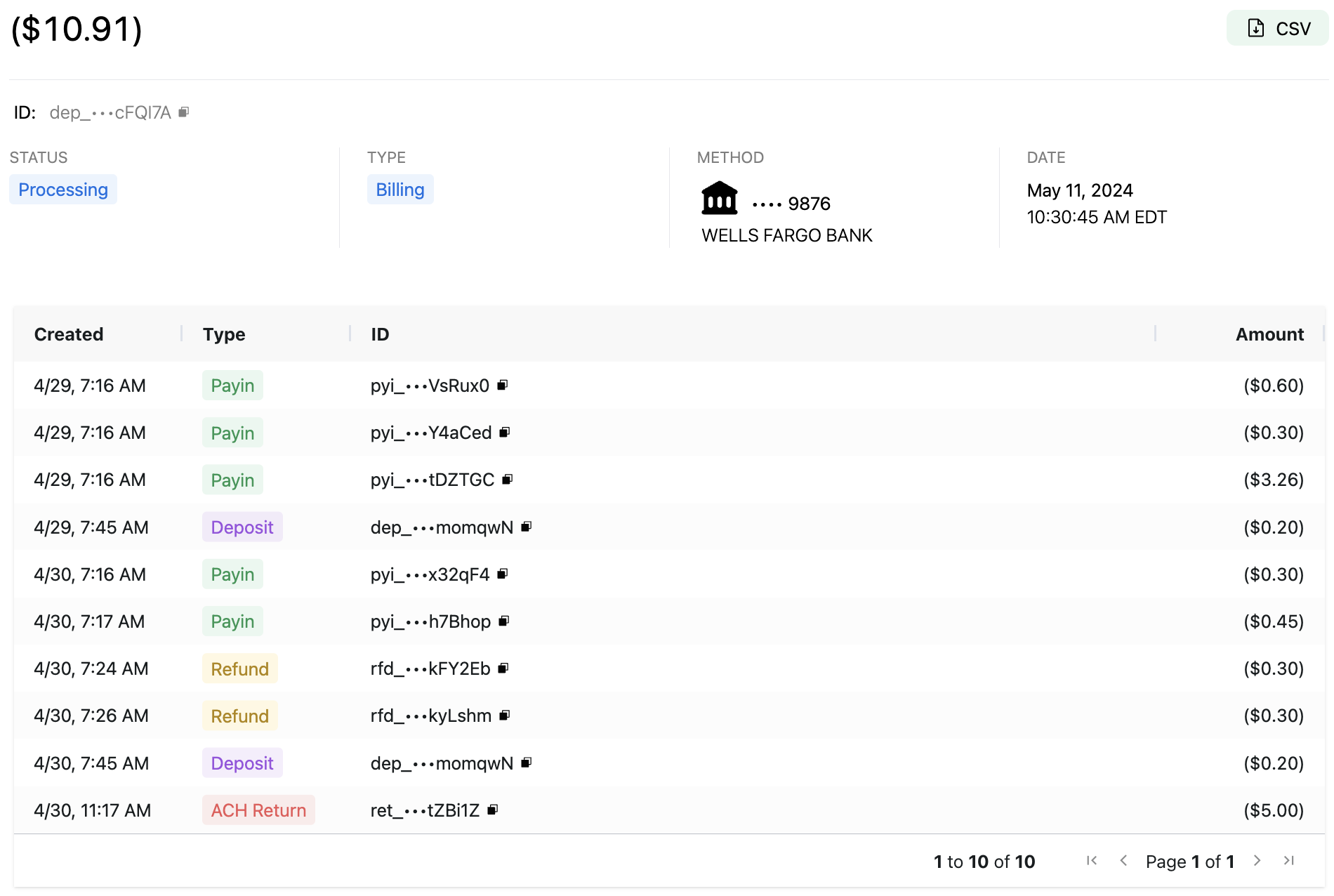Viewport: 1334px width, 896px height.
Task: Copy ID pyi_Y4aCed
Action: (x=505, y=433)
